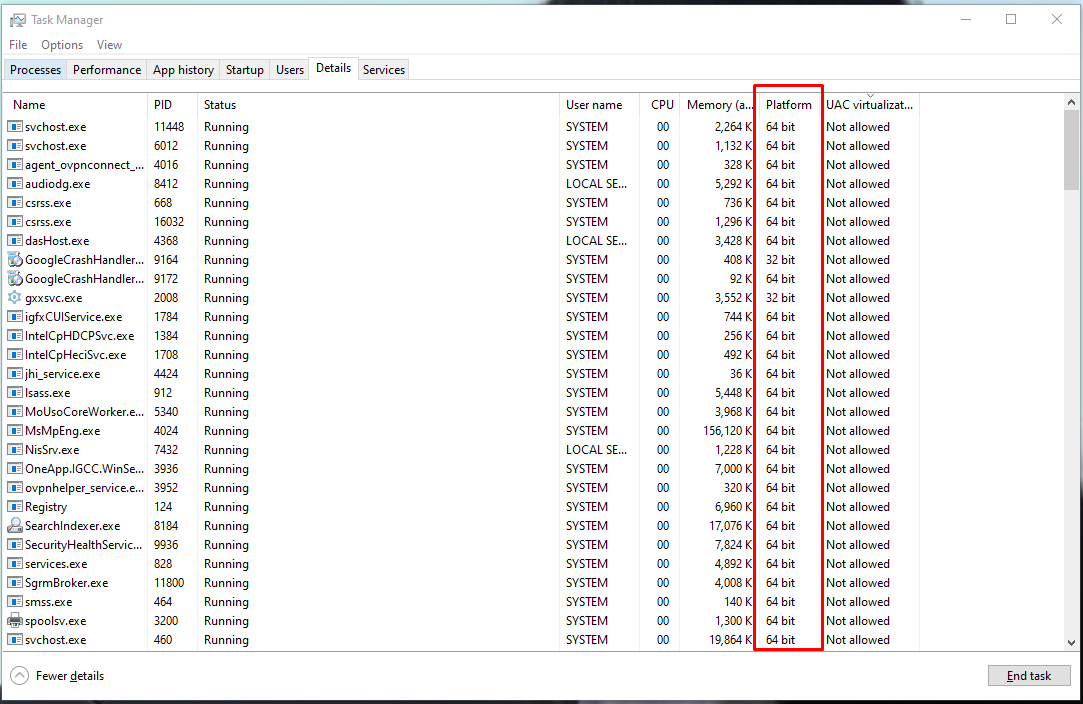Switch to the Users tab
The image size is (1083, 704).
(290, 70)
